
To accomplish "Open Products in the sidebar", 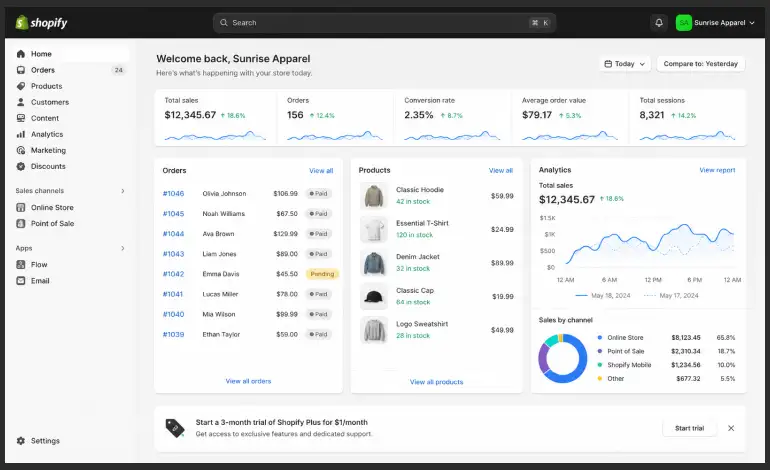I will click(71, 86).
